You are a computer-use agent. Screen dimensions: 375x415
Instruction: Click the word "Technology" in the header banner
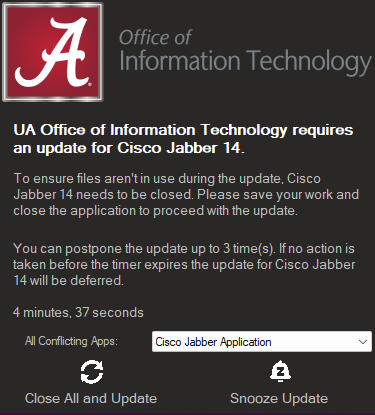click(309, 62)
